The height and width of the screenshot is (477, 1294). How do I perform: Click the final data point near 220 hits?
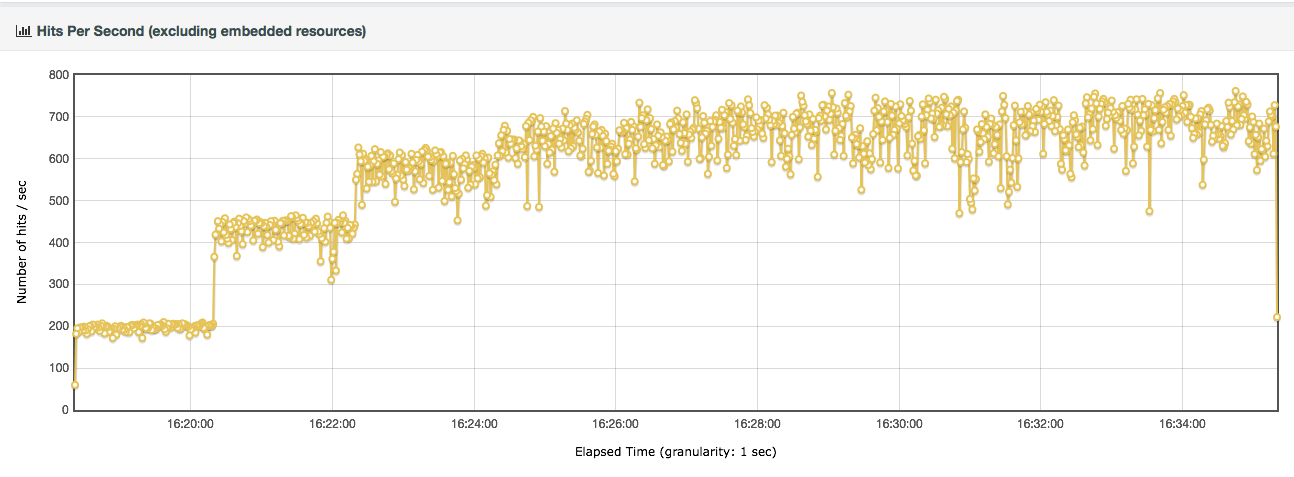[x=1277, y=317]
